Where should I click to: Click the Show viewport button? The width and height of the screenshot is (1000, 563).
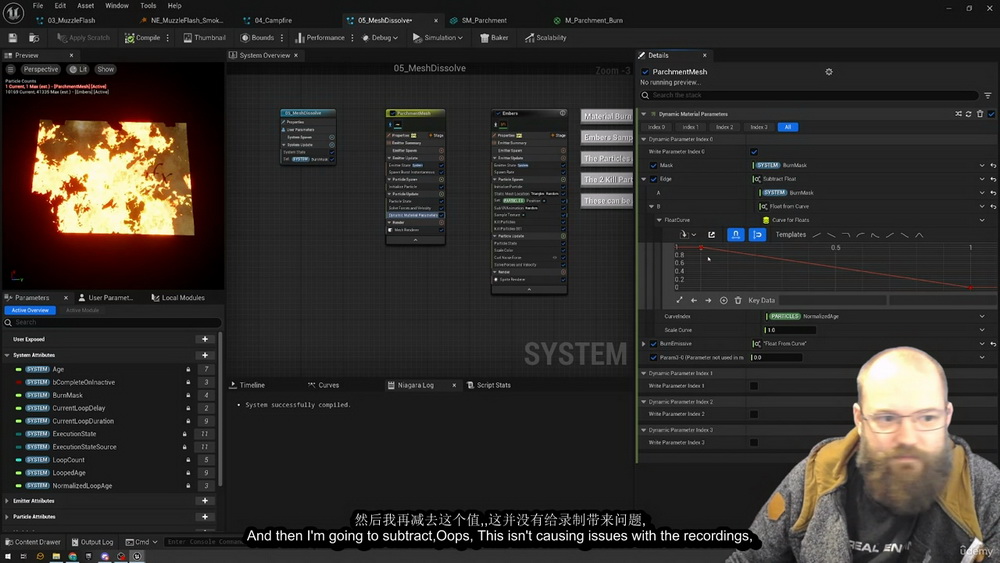point(105,69)
